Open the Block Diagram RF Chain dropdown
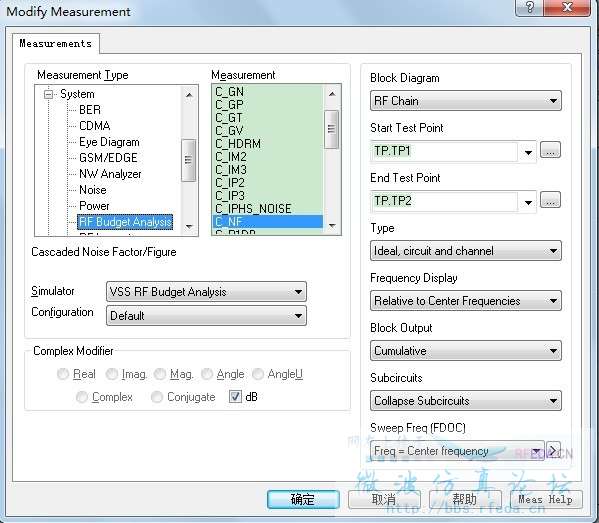This screenshot has height=523, width=599. 466,101
